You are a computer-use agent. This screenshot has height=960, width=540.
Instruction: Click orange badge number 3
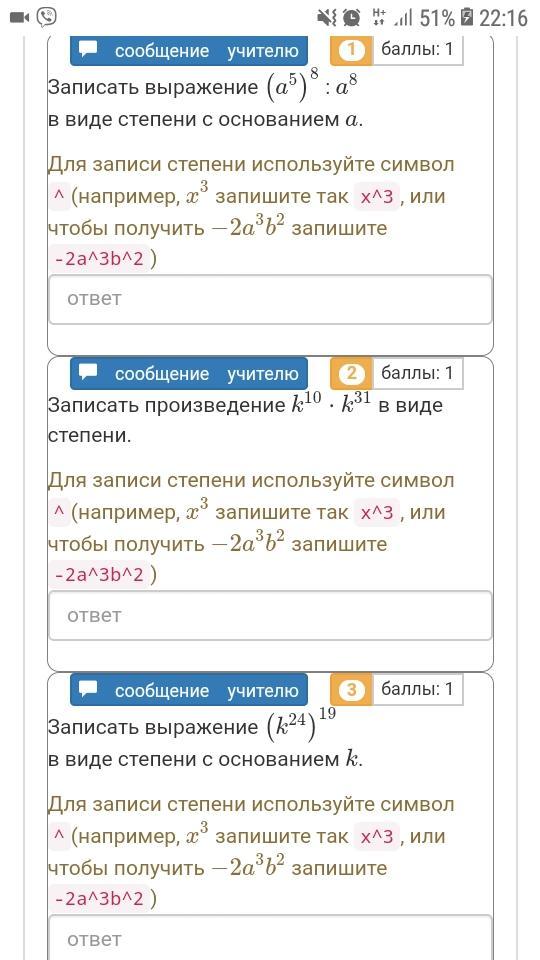pyautogui.click(x=351, y=690)
